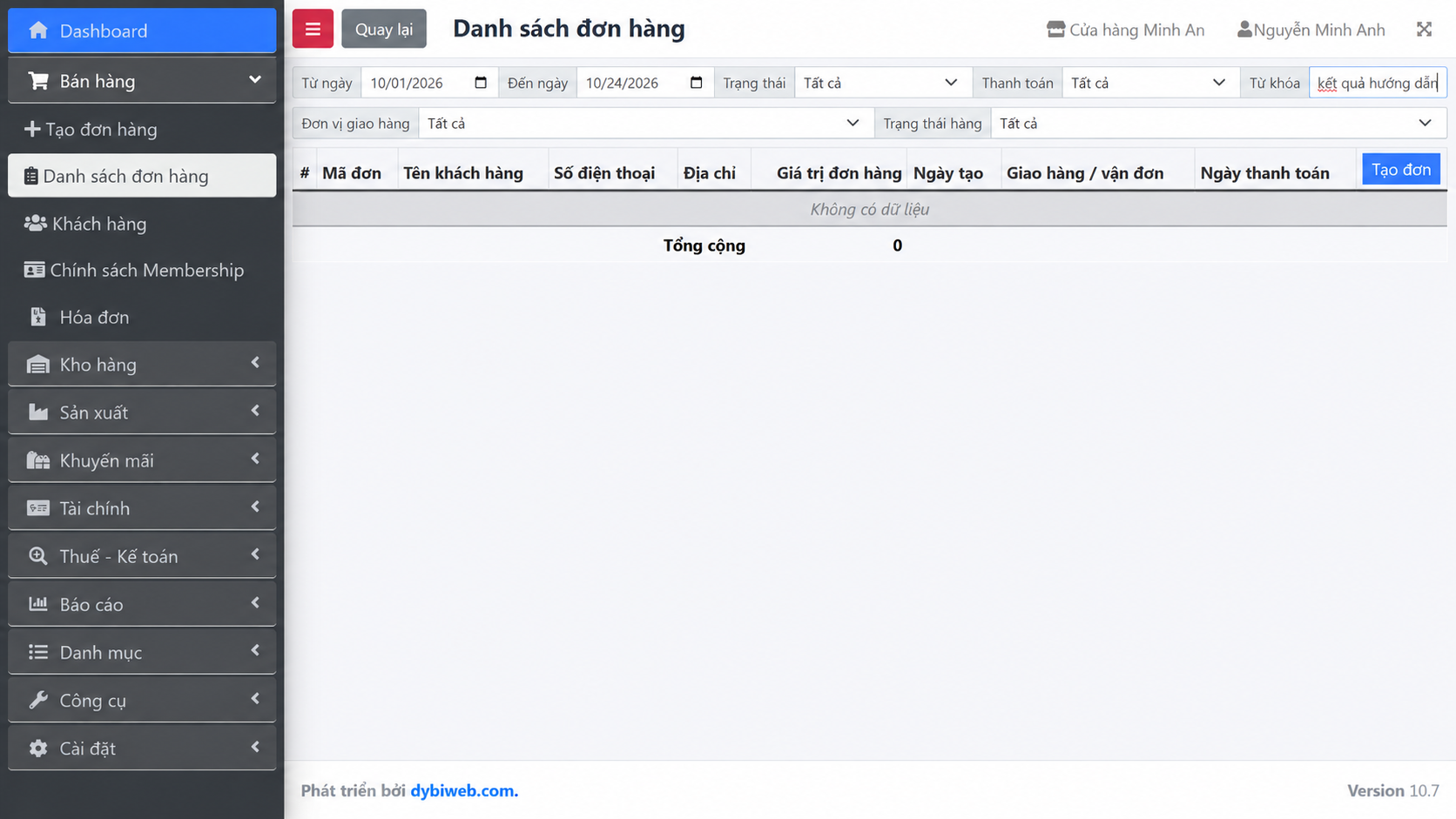Image resolution: width=1456 pixels, height=819 pixels.
Task: Click the Kho hàng warehouse icon
Action: [x=38, y=365]
